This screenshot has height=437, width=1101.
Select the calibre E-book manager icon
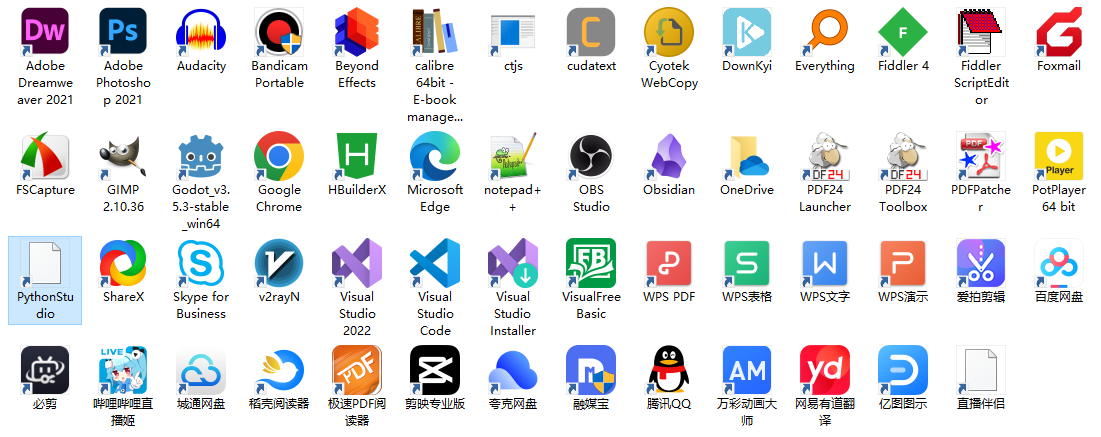435,33
